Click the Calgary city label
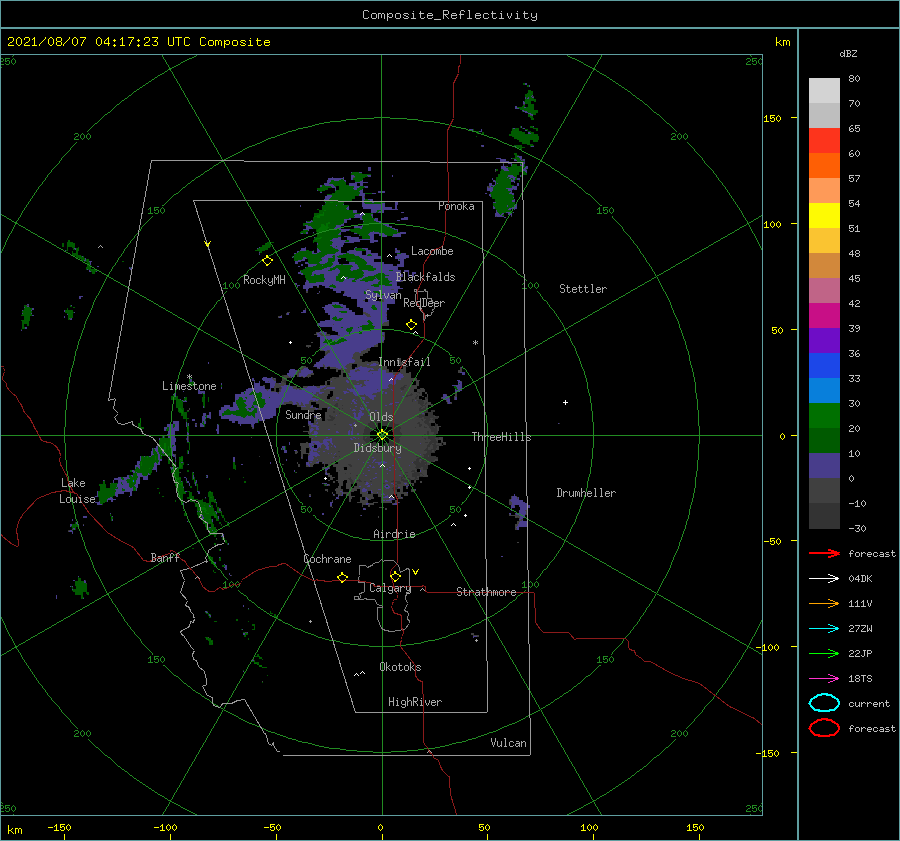The height and width of the screenshot is (841, 900). [390, 588]
